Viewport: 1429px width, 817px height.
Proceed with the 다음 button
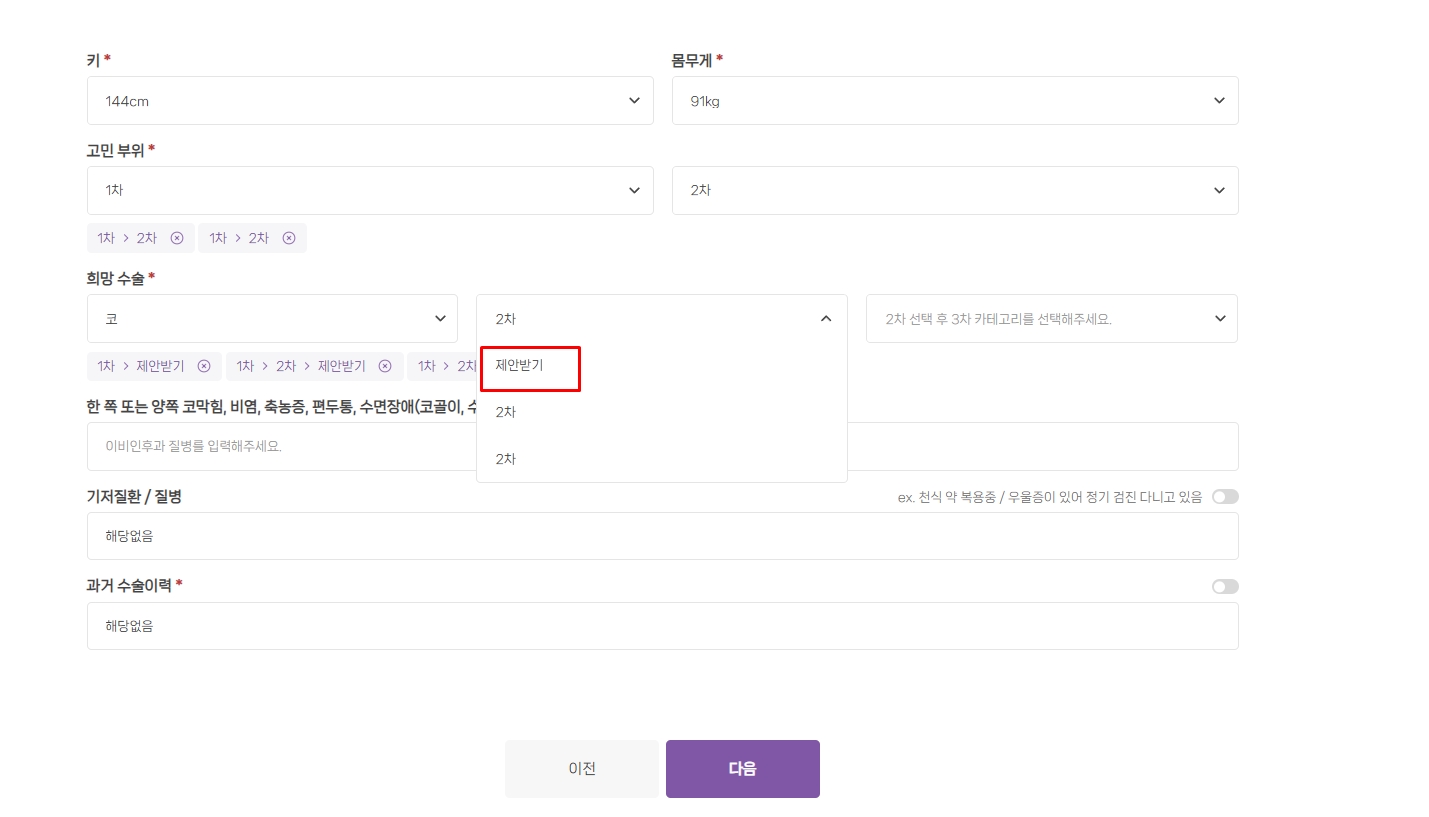(743, 769)
